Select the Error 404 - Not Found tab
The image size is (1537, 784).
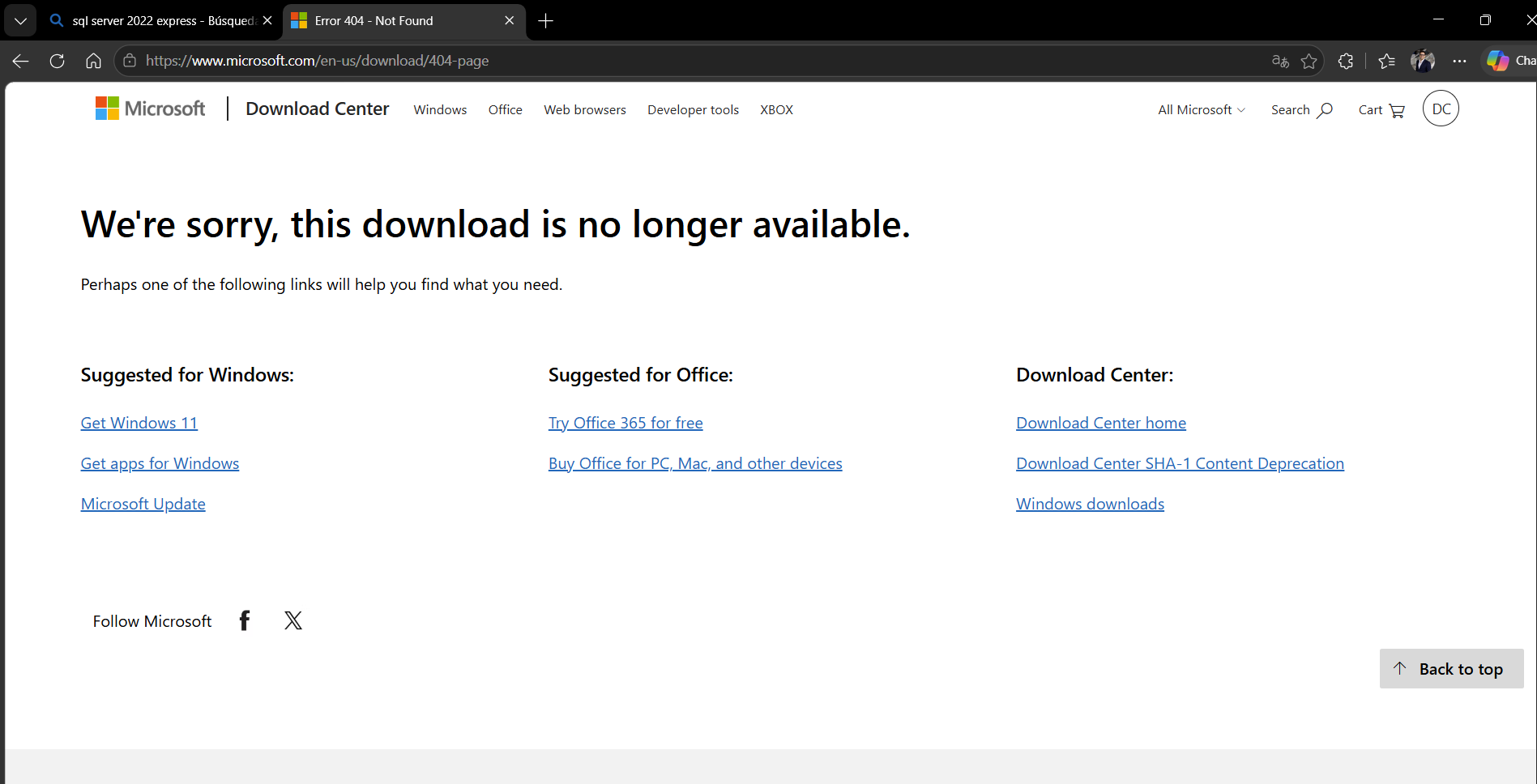click(x=403, y=21)
